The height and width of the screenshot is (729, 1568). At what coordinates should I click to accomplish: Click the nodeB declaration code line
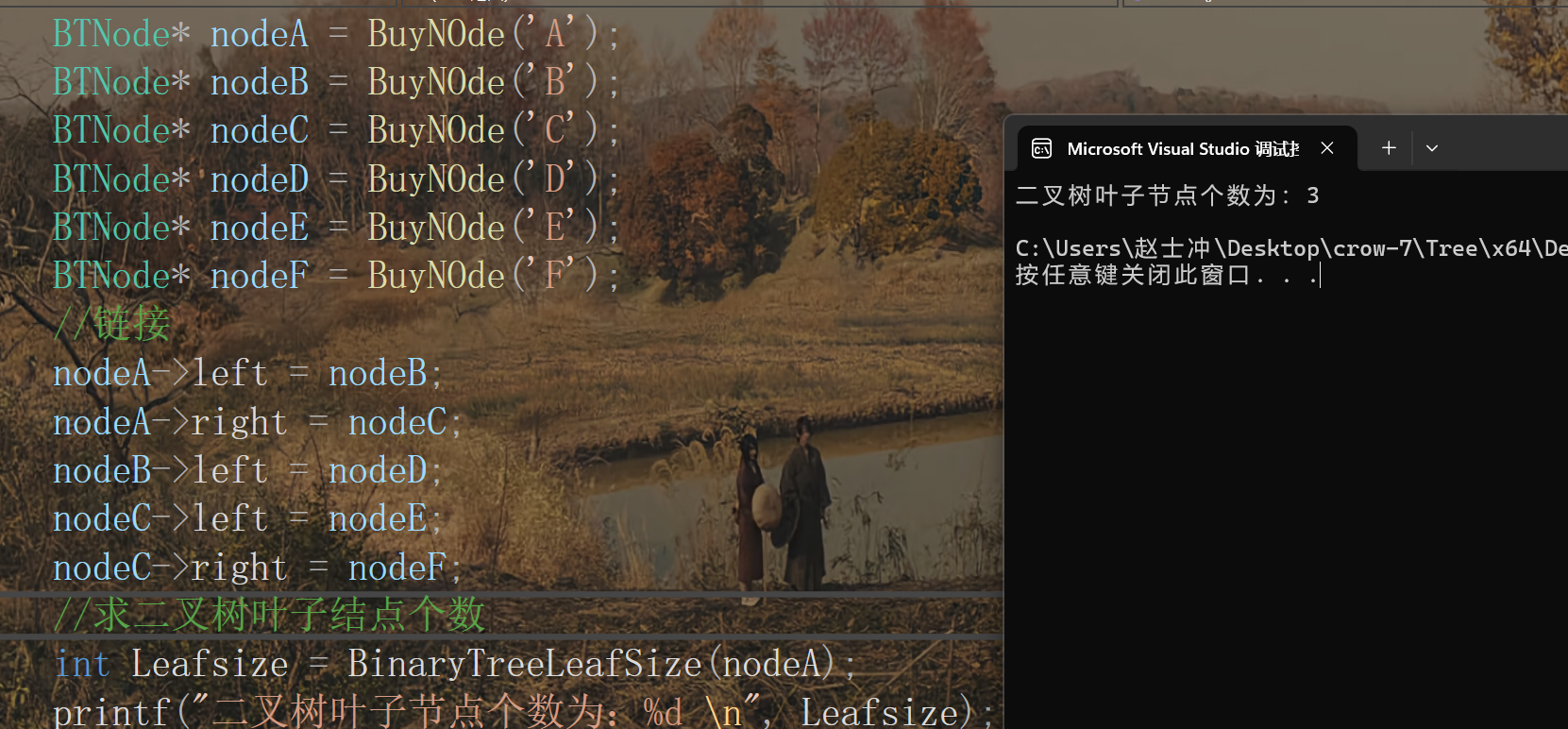pos(336,82)
